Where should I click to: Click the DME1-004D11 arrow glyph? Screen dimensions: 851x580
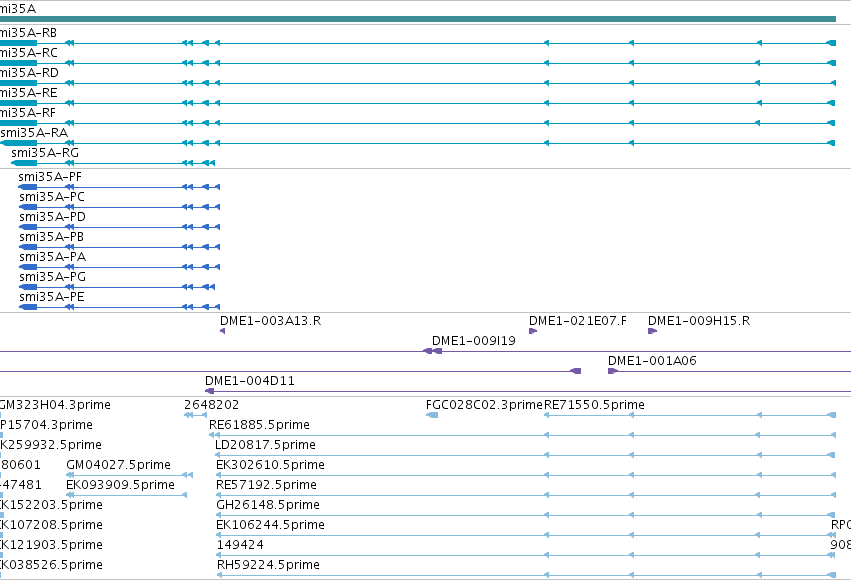coord(209,391)
